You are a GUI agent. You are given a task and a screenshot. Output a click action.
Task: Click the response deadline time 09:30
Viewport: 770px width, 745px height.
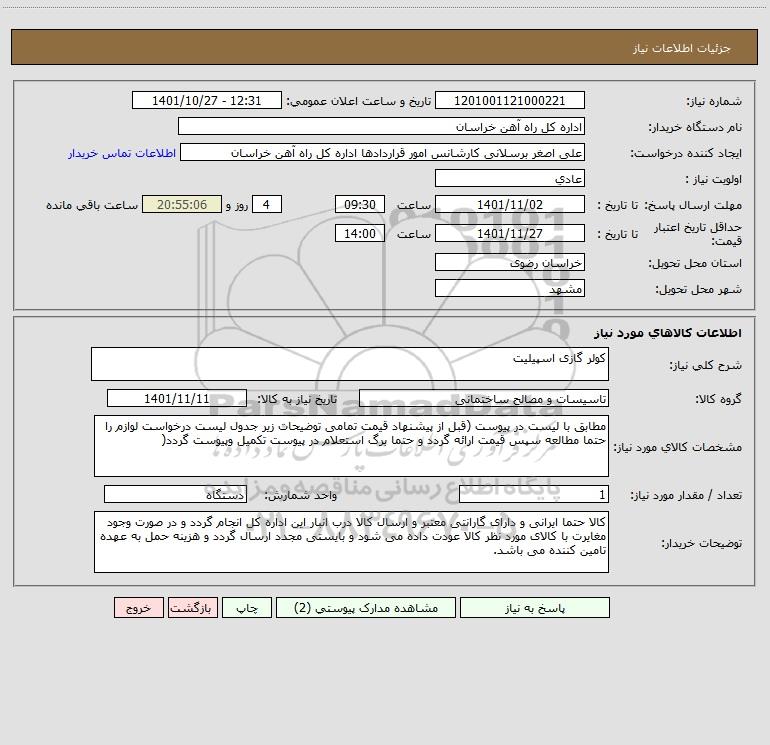[359, 204]
